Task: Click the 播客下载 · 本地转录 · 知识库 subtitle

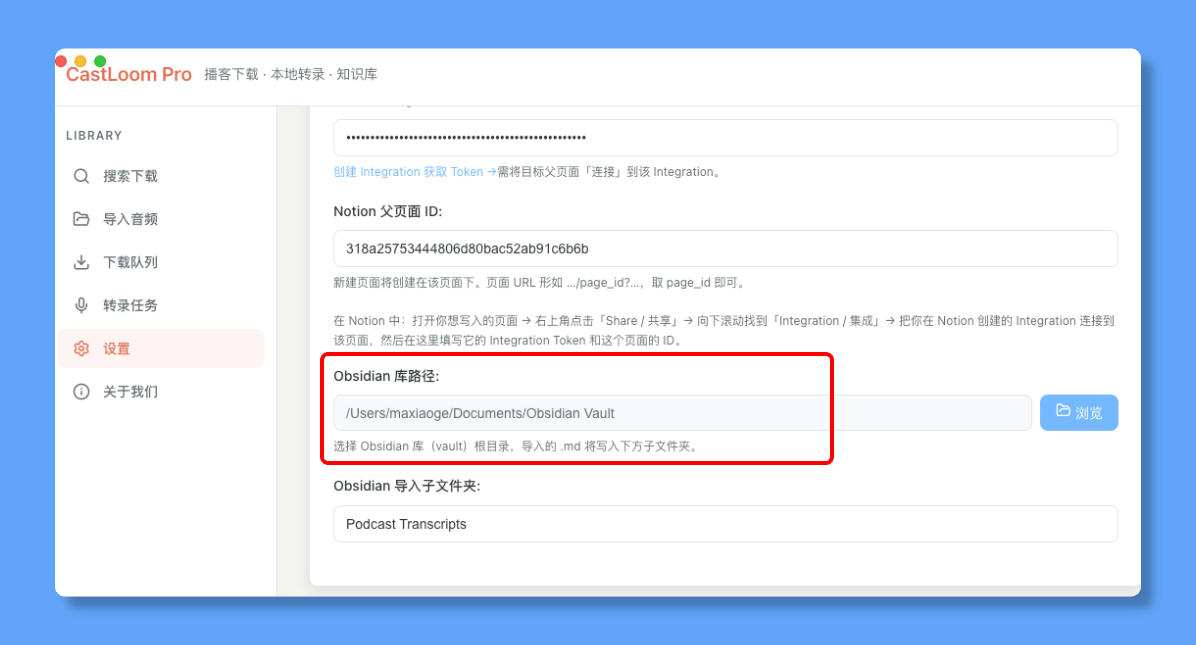Action: [291, 74]
